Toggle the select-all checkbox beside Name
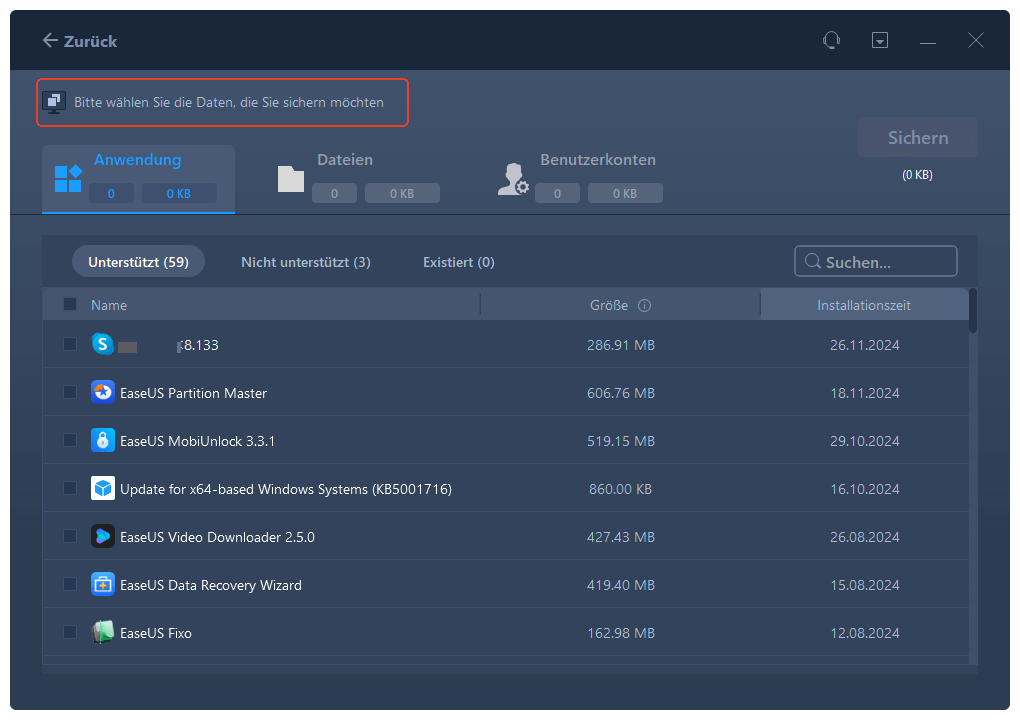This screenshot has width=1020, height=720. click(x=70, y=304)
